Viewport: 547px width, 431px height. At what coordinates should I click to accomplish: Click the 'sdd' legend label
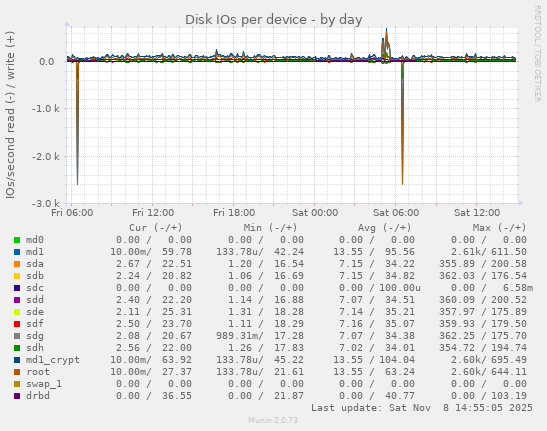point(35,300)
